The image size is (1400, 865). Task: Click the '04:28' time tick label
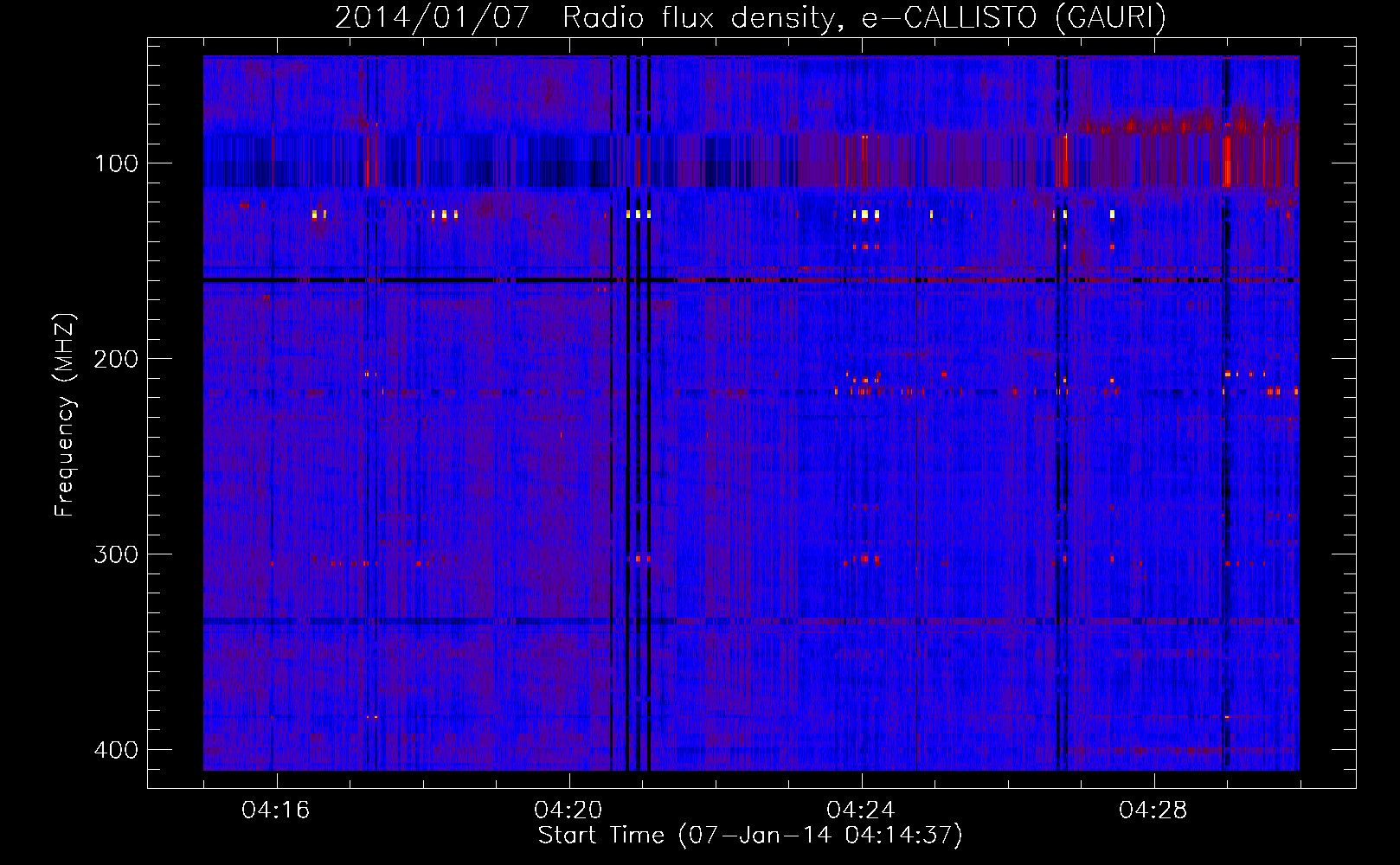1153,810
